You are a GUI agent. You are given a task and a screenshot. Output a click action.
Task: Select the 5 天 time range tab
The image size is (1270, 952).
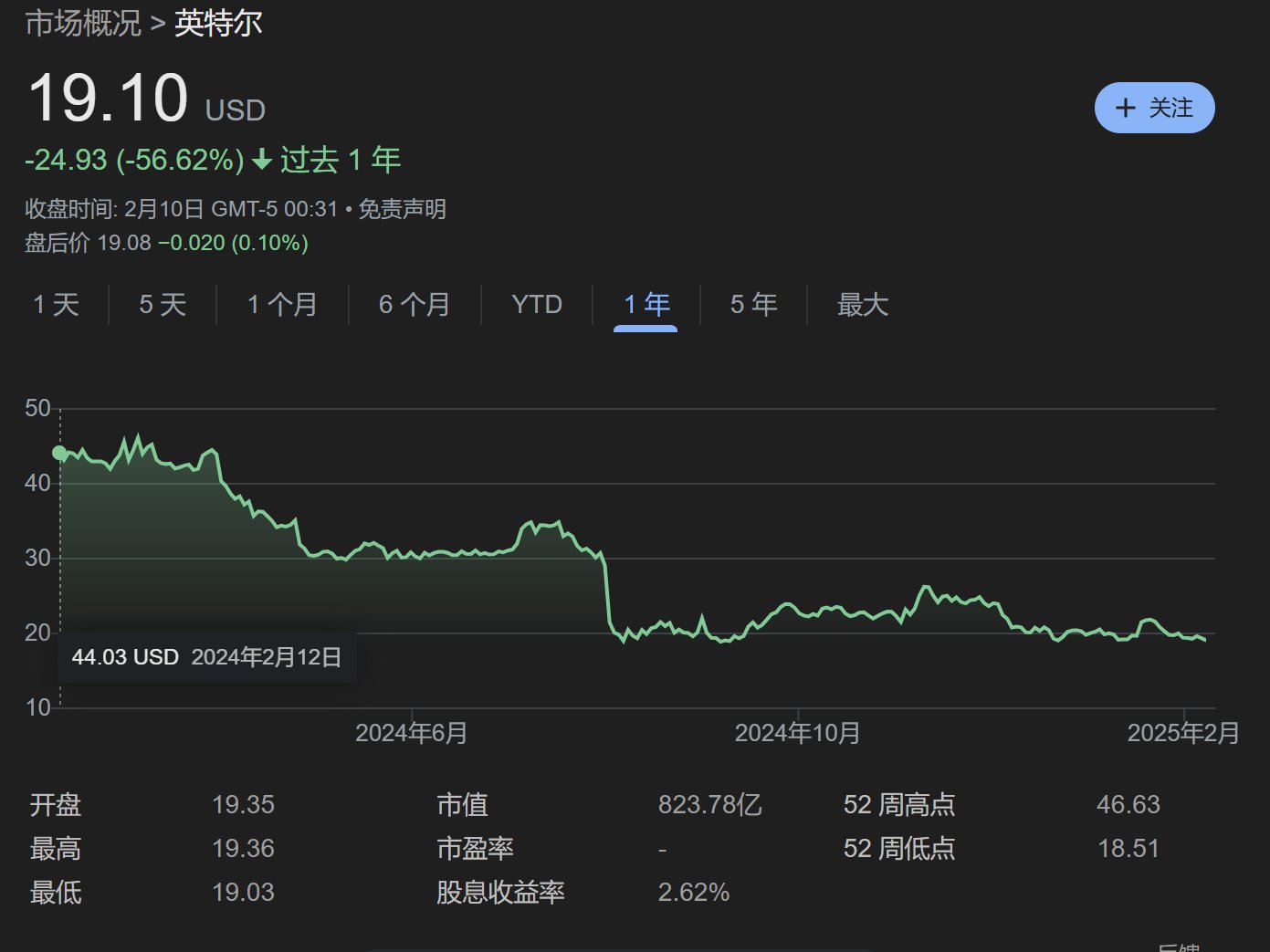pyautogui.click(x=163, y=305)
